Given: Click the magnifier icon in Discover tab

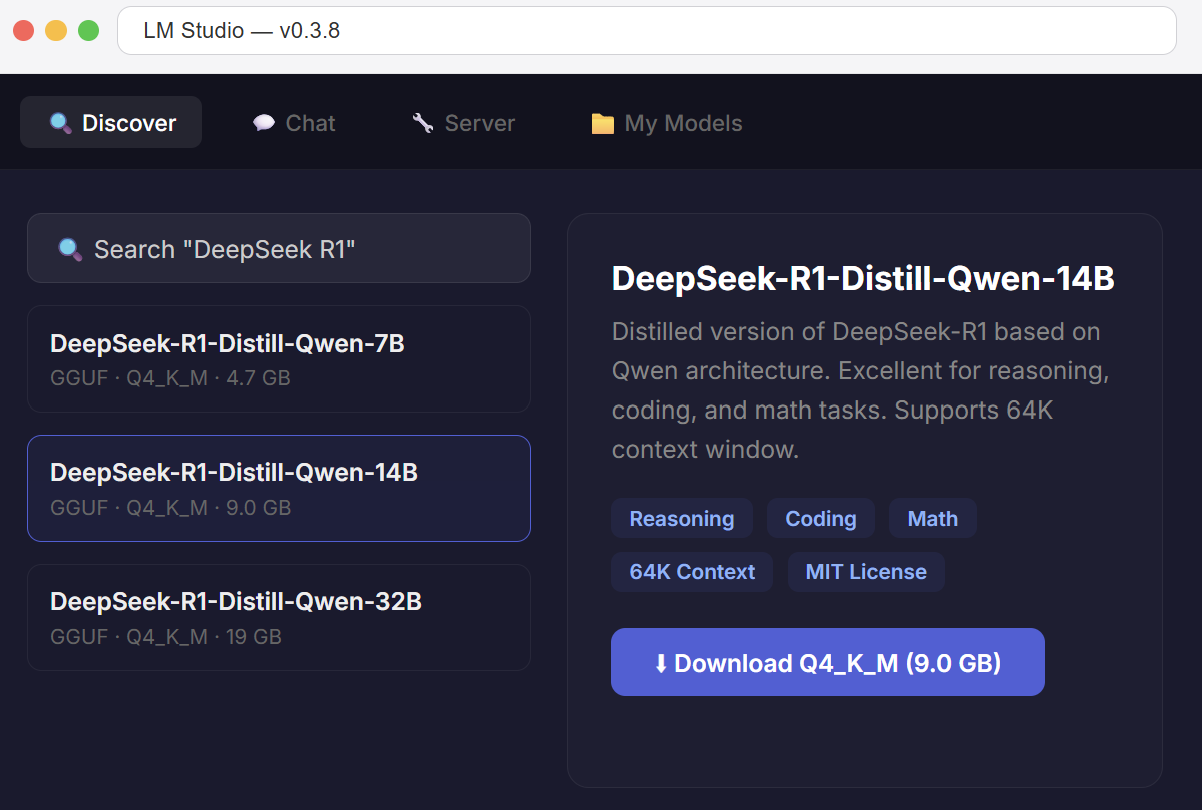Looking at the screenshot, I should pos(61,123).
